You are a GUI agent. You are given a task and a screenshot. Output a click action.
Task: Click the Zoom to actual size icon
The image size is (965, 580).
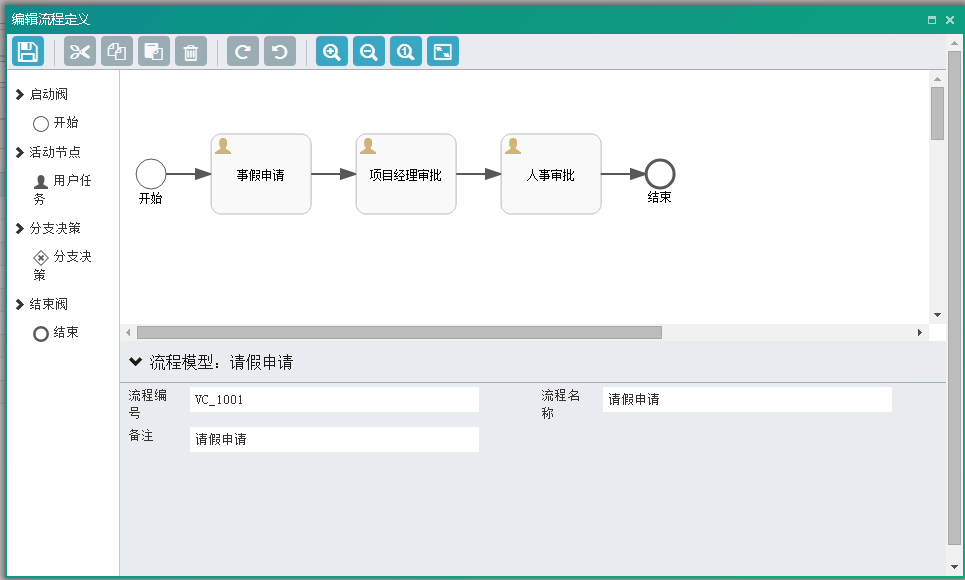click(x=406, y=51)
